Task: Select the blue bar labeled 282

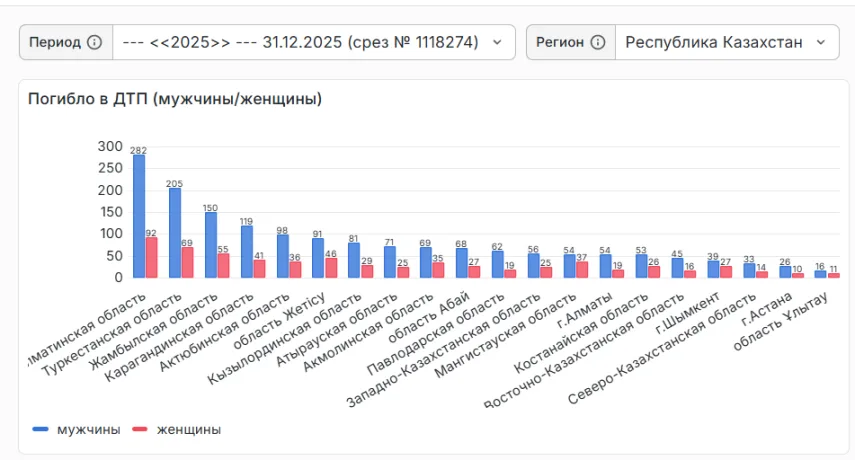Action: [x=139, y=216]
